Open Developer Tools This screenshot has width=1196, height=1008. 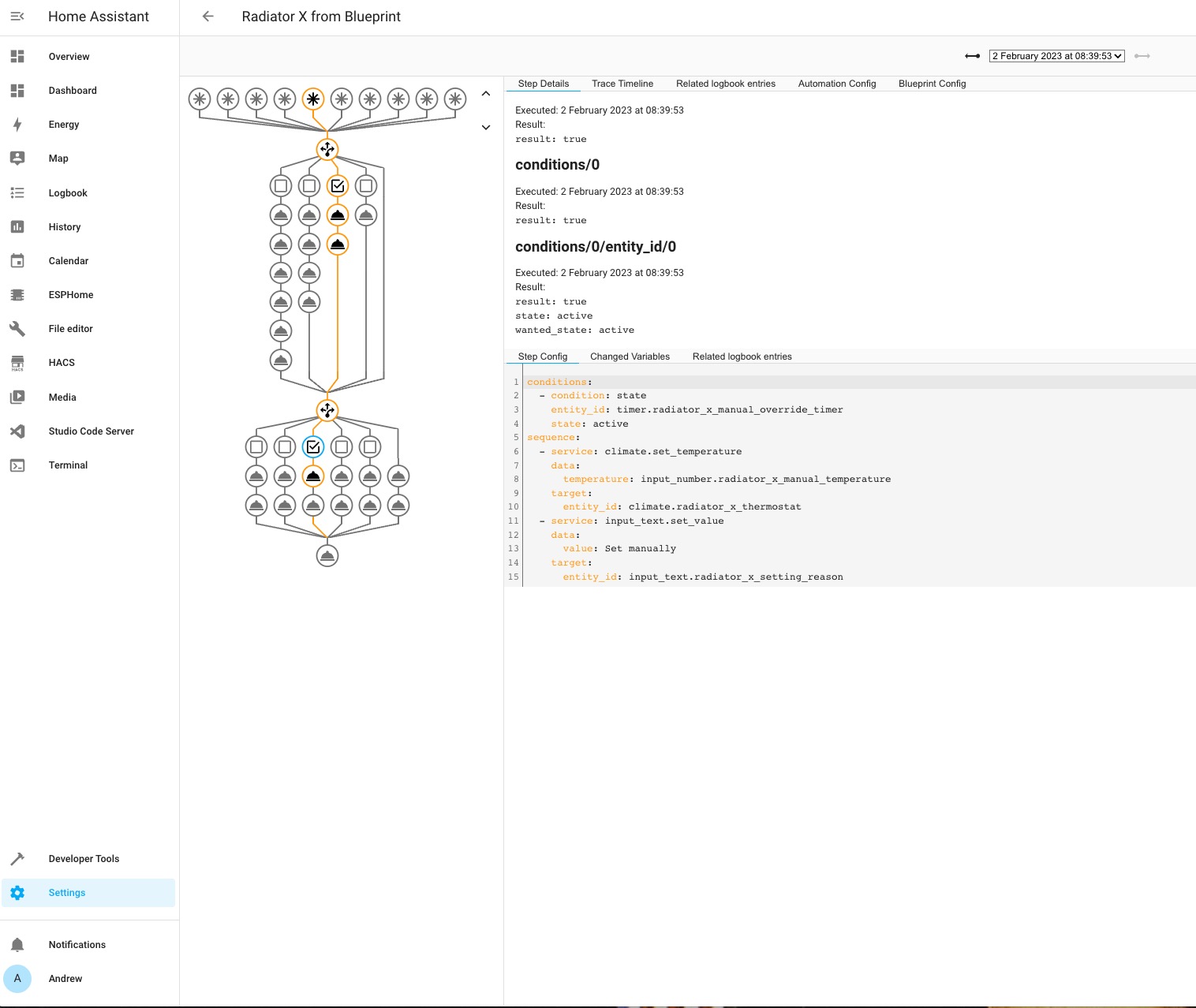click(84, 858)
